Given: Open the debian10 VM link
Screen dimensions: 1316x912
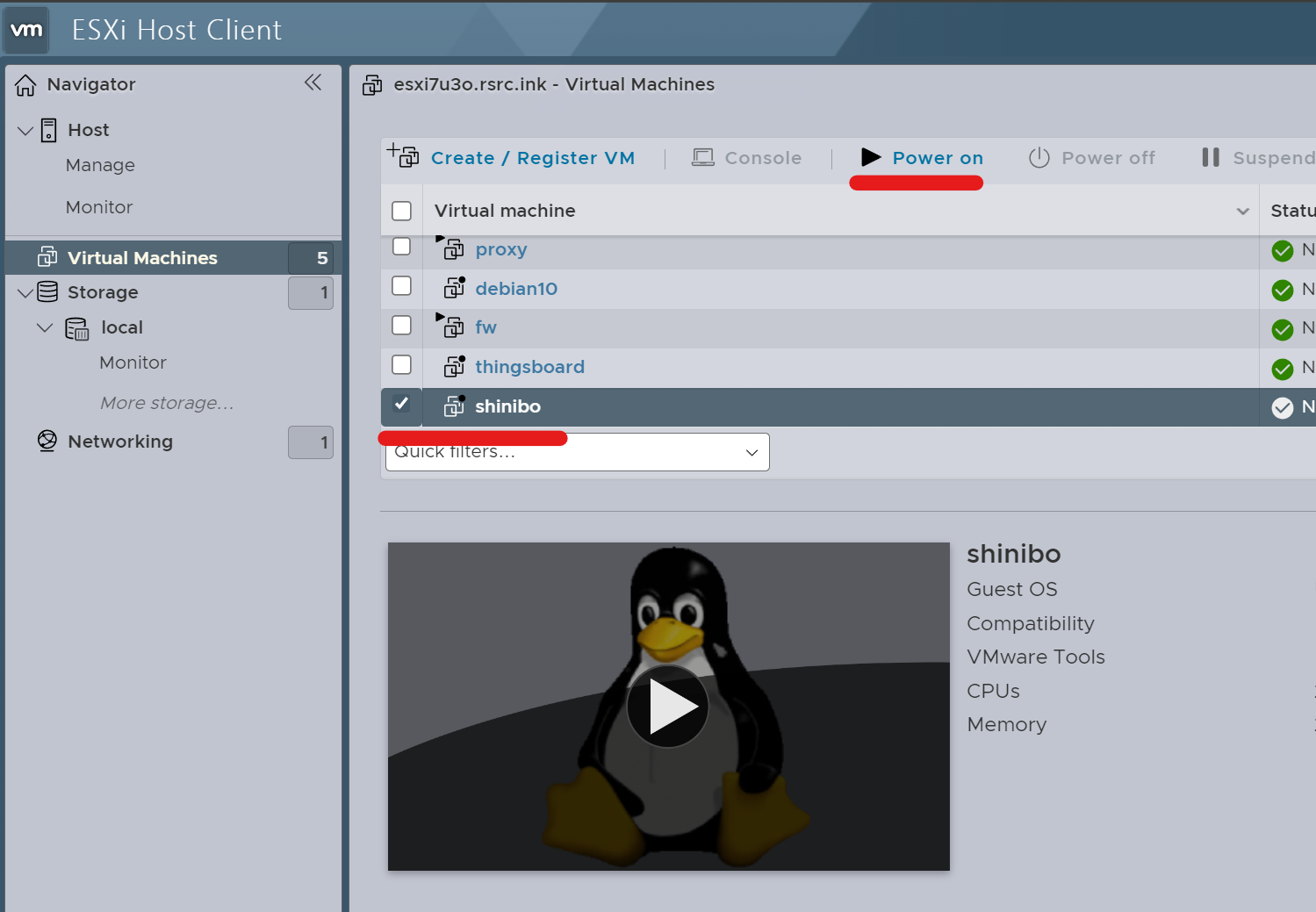Looking at the screenshot, I should tap(516, 289).
